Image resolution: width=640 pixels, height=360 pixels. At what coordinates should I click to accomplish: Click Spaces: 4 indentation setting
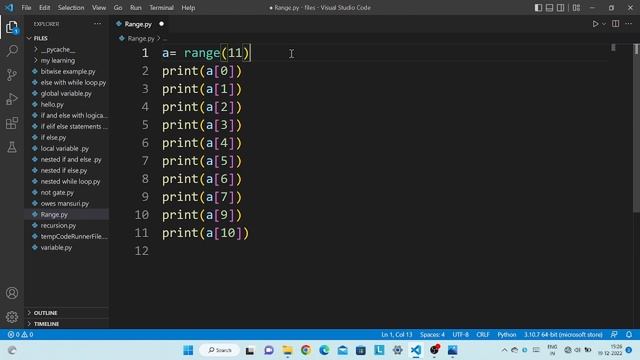point(432,334)
